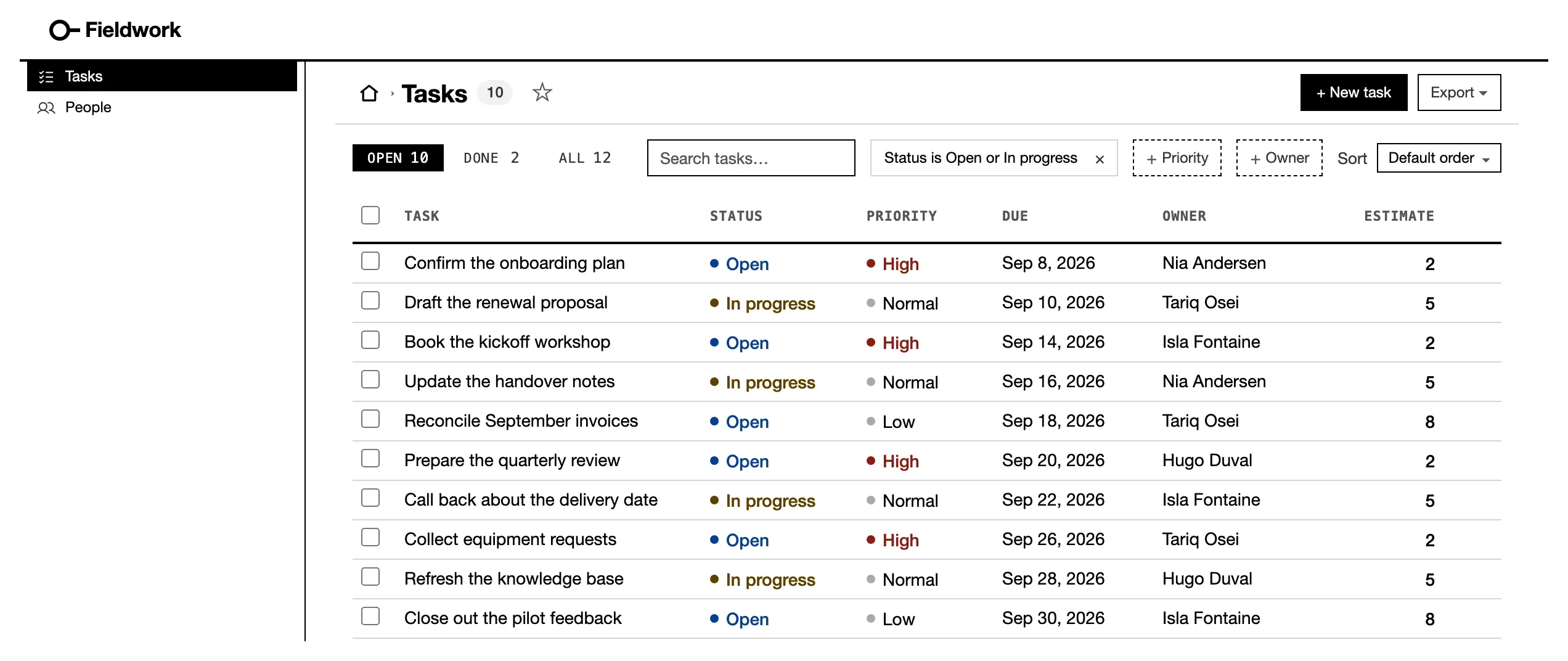This screenshot has height=661, width=1568.
Task: Select checkbox for Book the kickoff workshop
Action: click(370, 340)
